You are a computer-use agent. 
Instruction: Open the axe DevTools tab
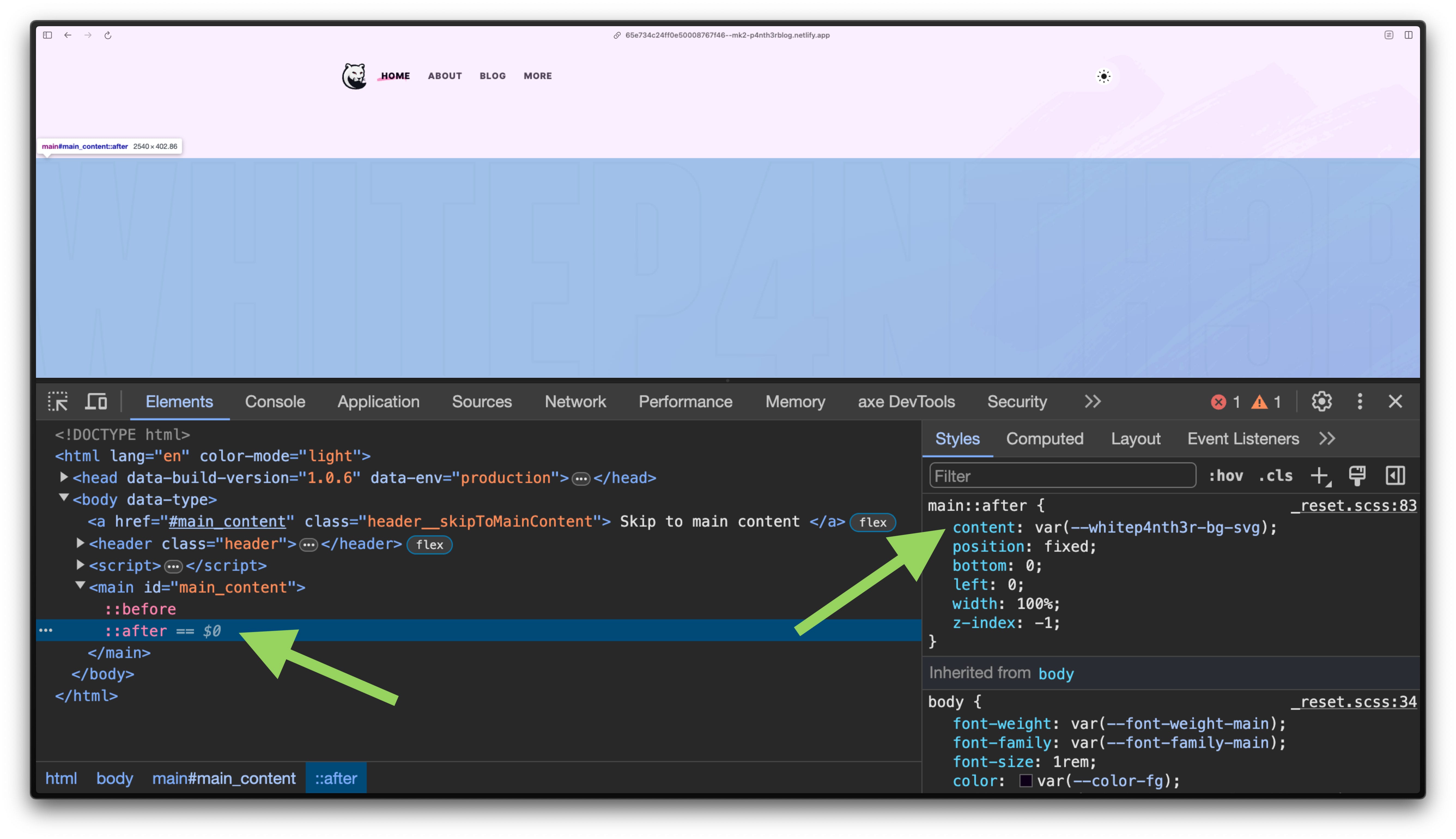tap(906, 401)
